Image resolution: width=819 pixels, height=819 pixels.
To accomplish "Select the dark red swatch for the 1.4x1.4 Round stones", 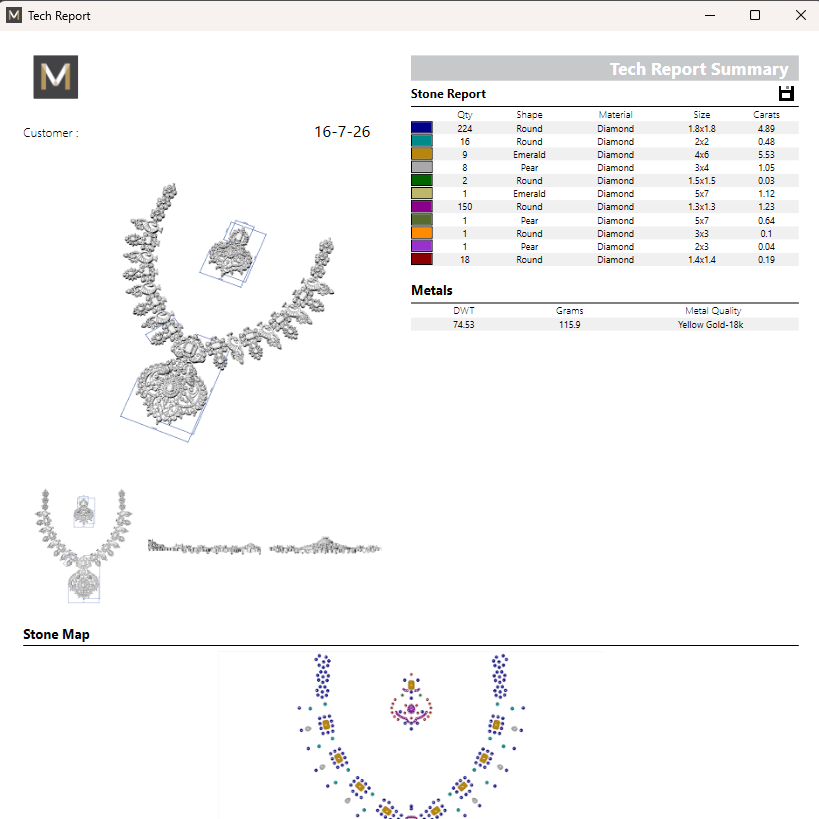I will tap(422, 259).
